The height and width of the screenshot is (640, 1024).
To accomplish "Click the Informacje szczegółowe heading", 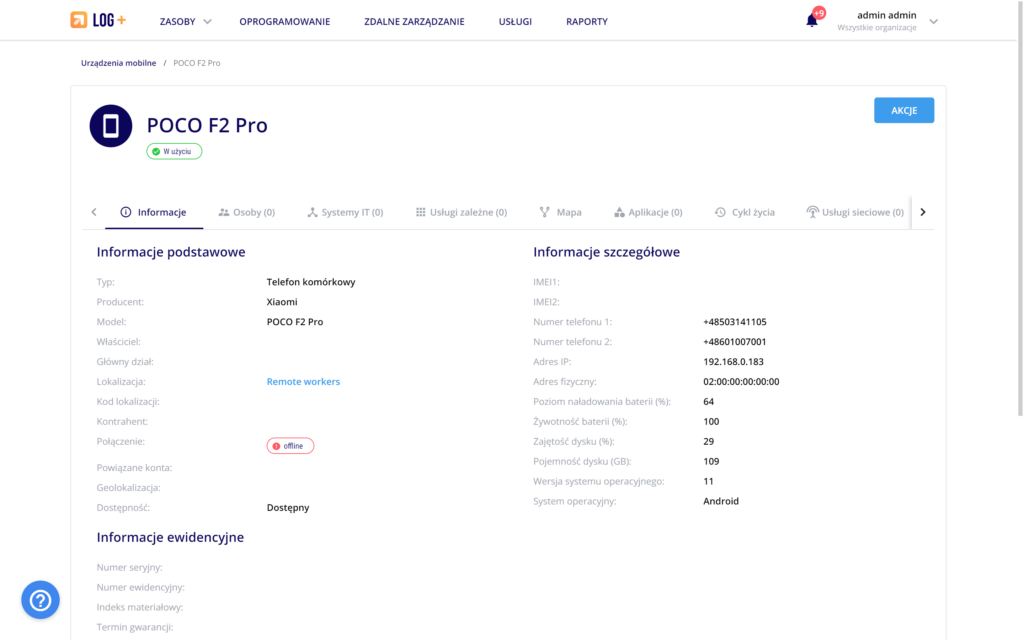I will pyautogui.click(x=607, y=252).
